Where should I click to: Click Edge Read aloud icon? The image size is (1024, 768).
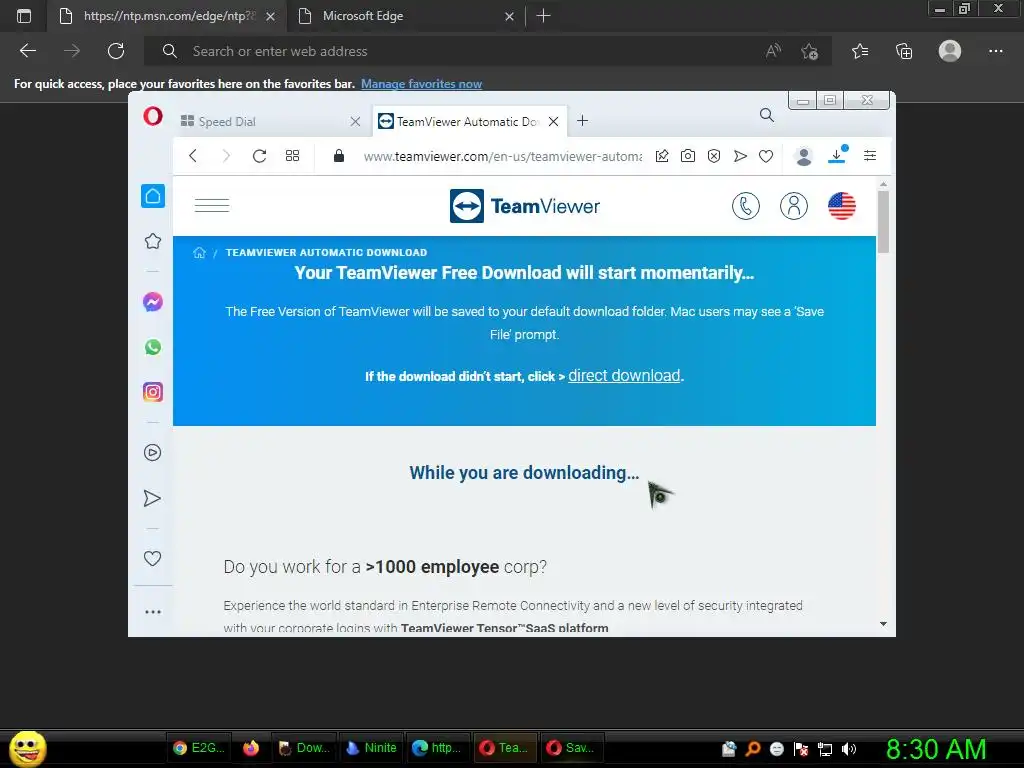(773, 51)
